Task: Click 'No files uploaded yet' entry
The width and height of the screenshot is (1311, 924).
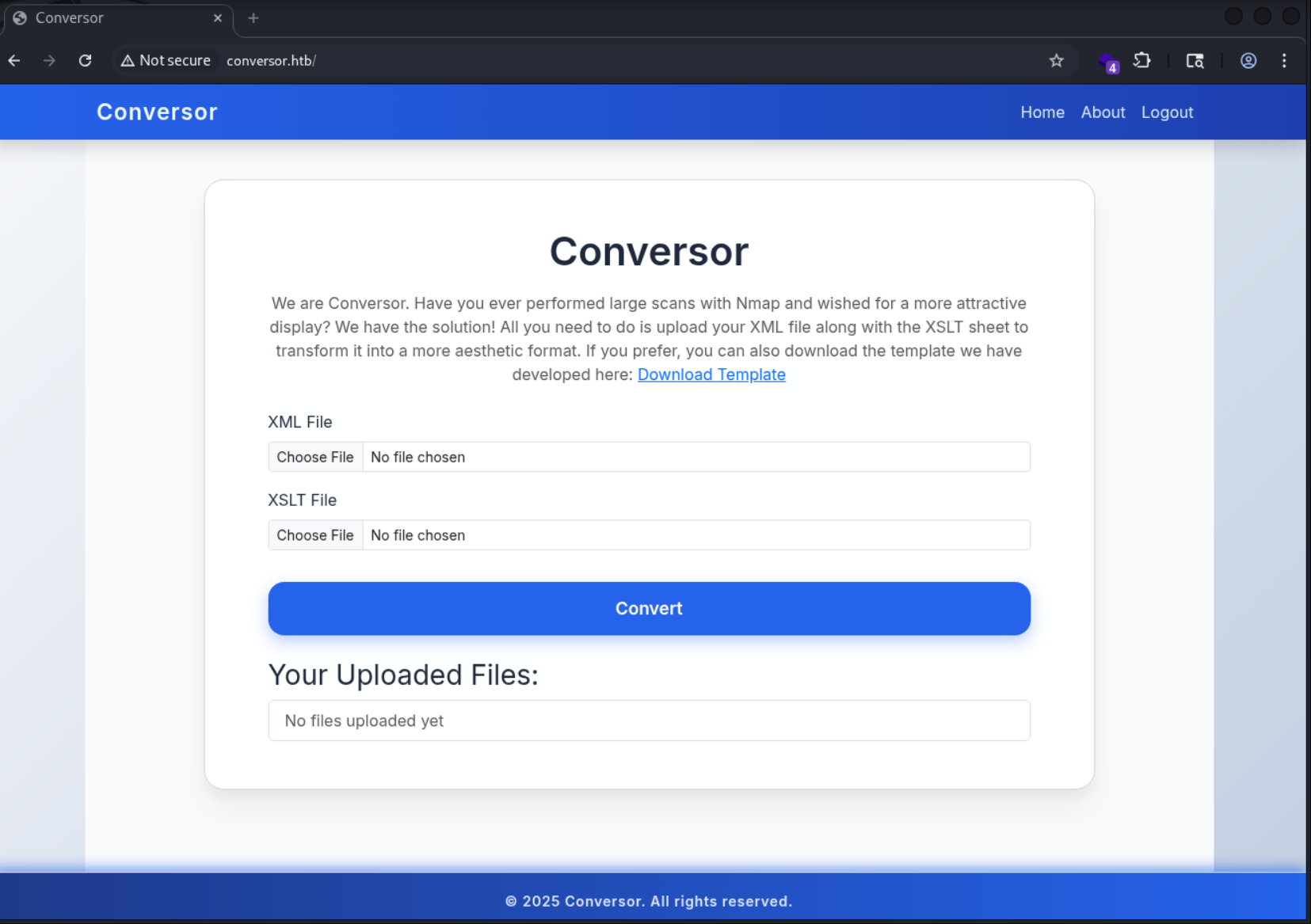Action: click(649, 721)
